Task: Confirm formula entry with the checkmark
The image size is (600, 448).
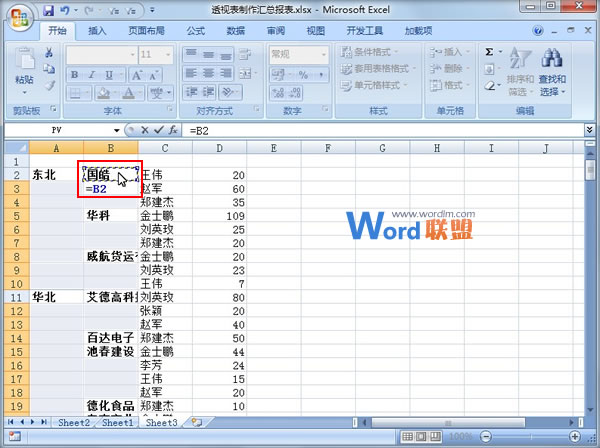Action: coord(158,130)
